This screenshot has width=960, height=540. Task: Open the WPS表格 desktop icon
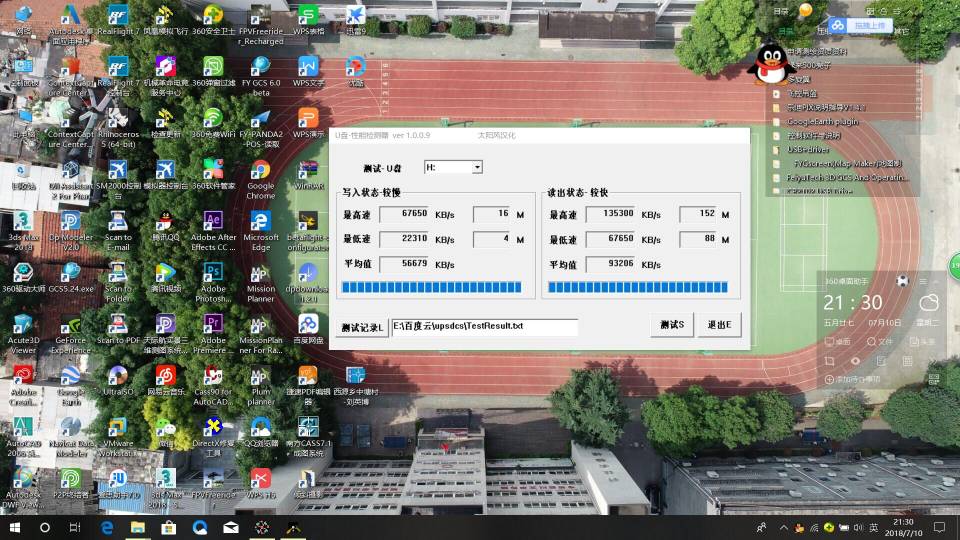pos(308,20)
